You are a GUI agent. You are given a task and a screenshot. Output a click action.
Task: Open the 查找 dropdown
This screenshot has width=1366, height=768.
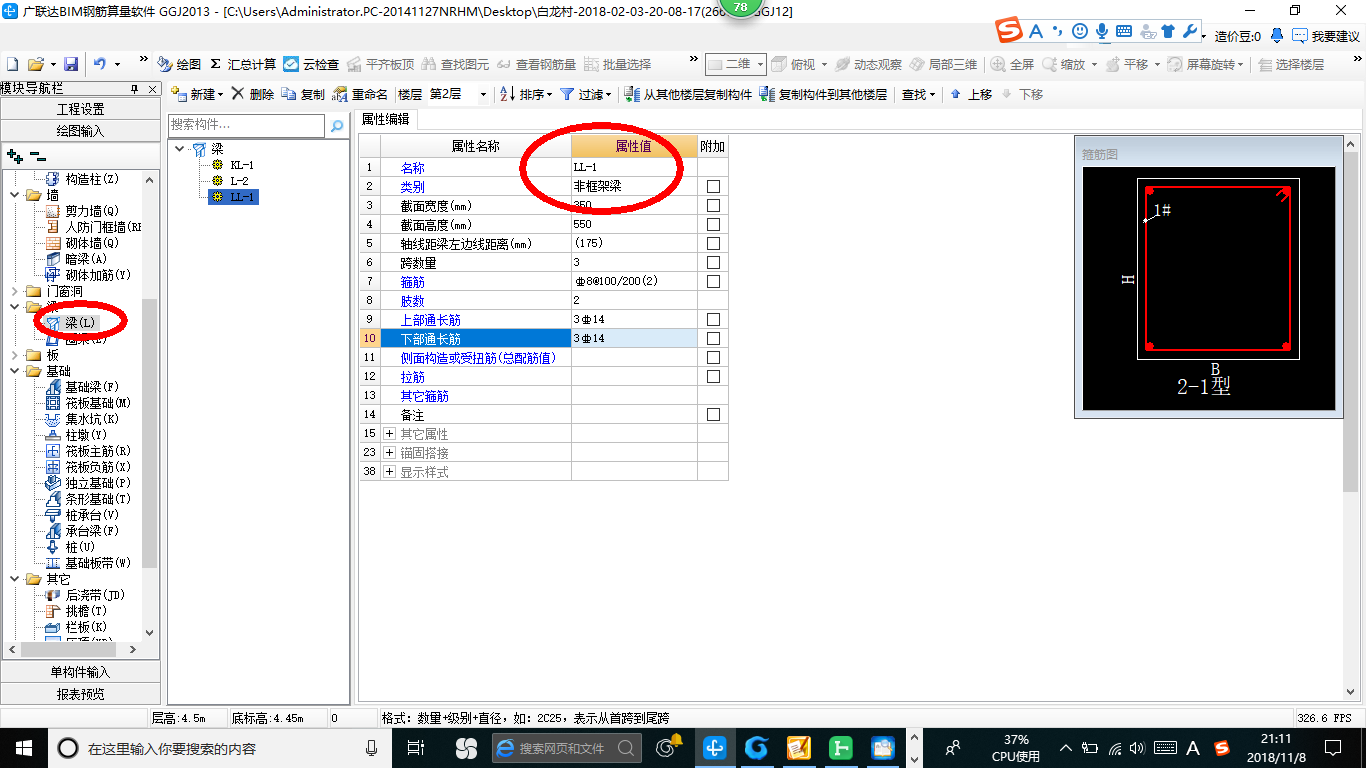click(x=919, y=94)
